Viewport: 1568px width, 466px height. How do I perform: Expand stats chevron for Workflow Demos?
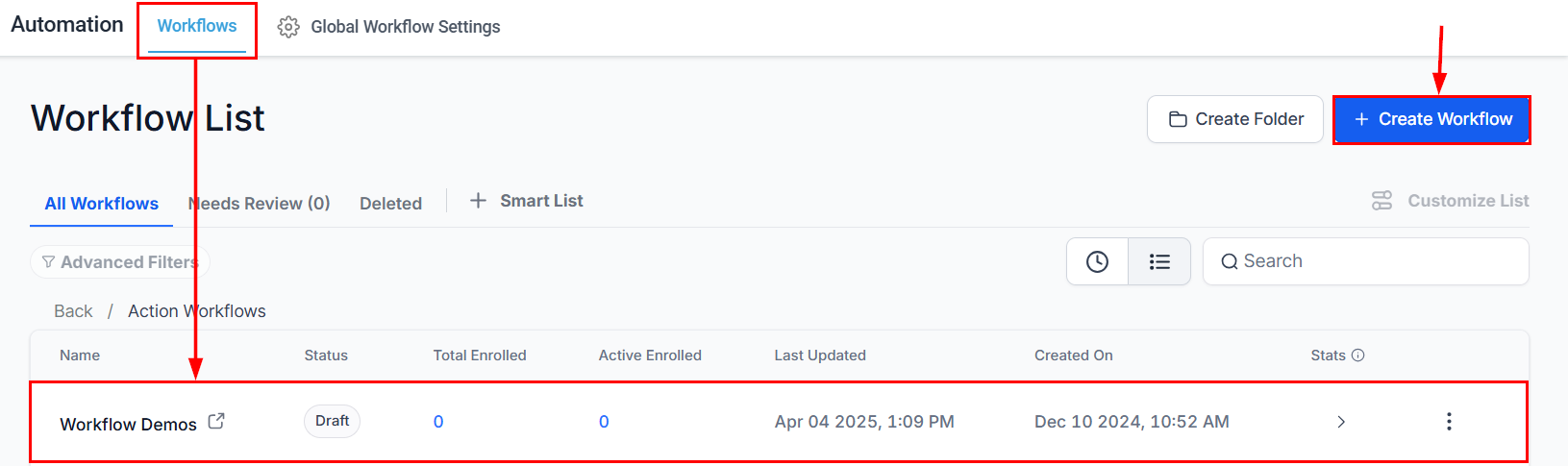(x=1341, y=422)
